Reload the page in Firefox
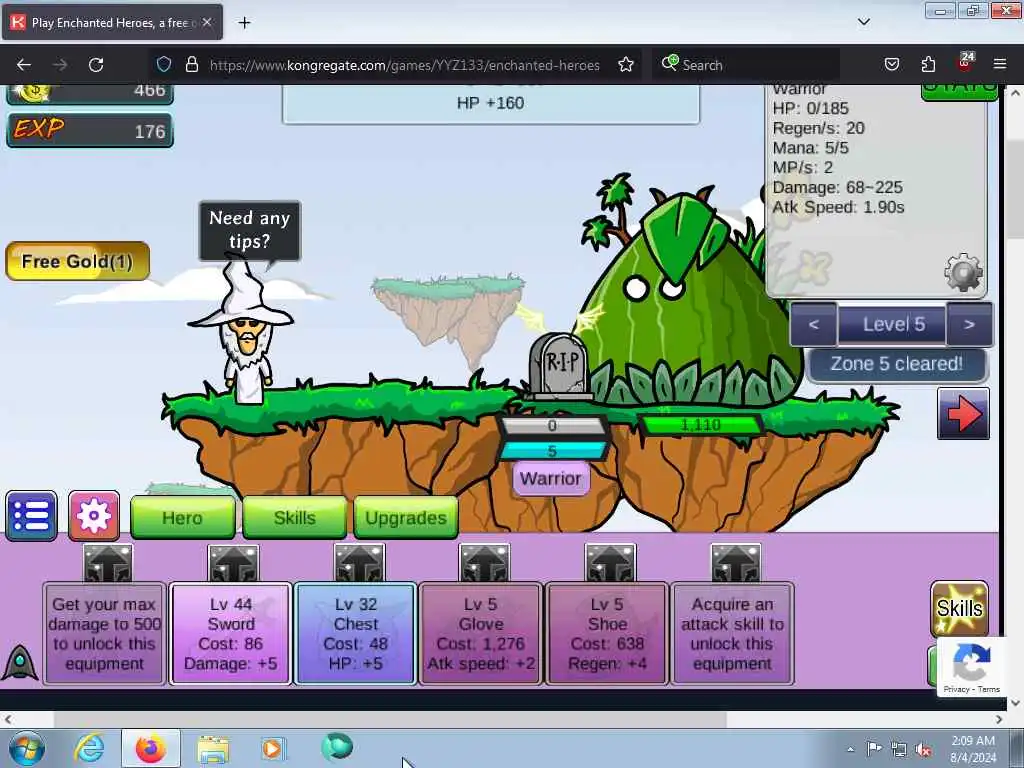 pos(96,65)
